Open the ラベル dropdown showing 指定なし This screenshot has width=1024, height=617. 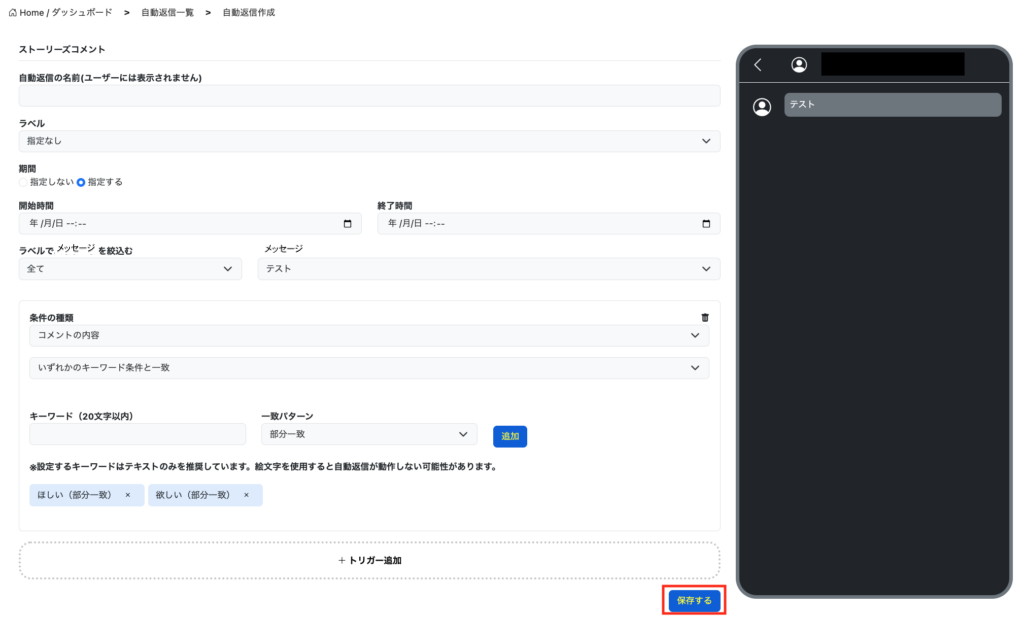tap(369, 141)
